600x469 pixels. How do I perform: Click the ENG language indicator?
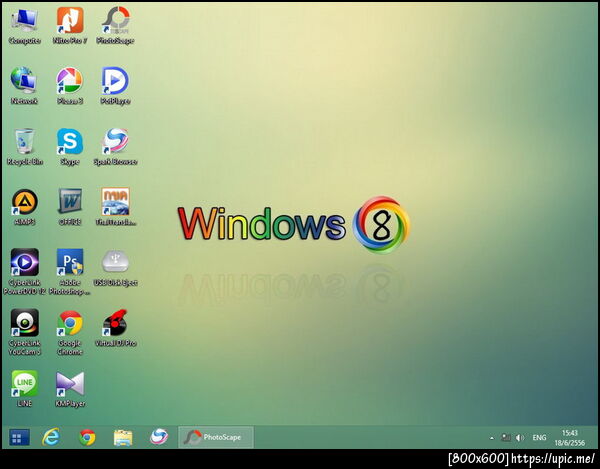[539, 437]
